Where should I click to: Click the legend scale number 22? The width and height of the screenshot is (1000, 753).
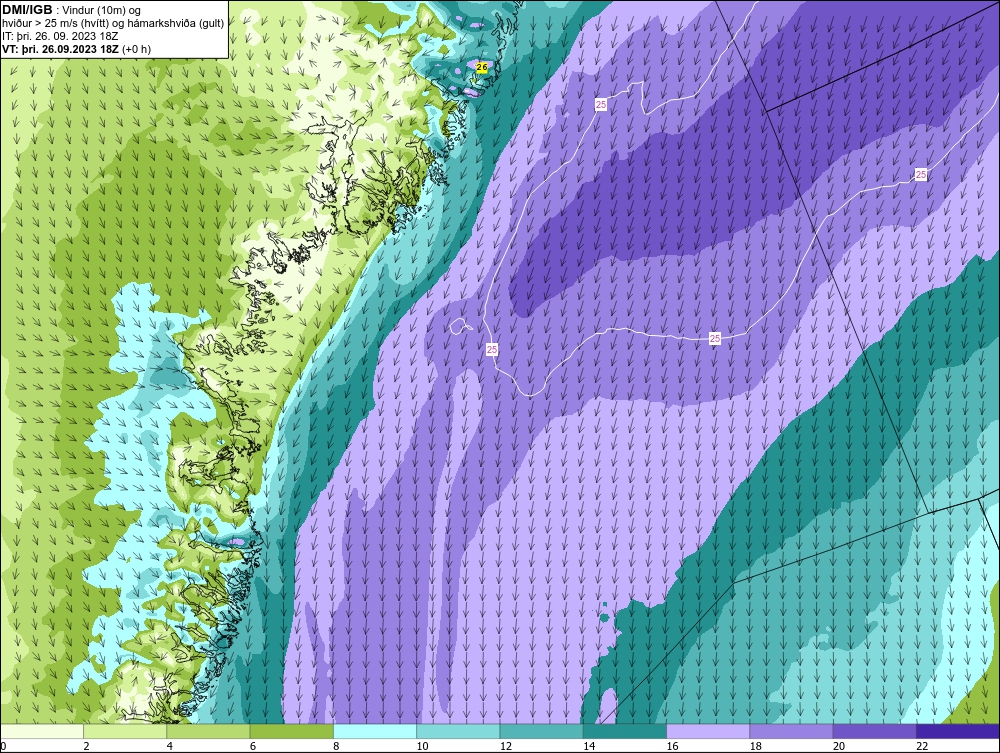pyautogui.click(x=922, y=747)
